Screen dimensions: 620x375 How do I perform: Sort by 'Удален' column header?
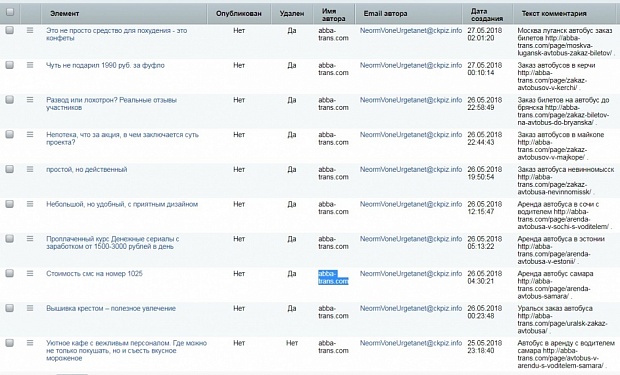(x=292, y=13)
